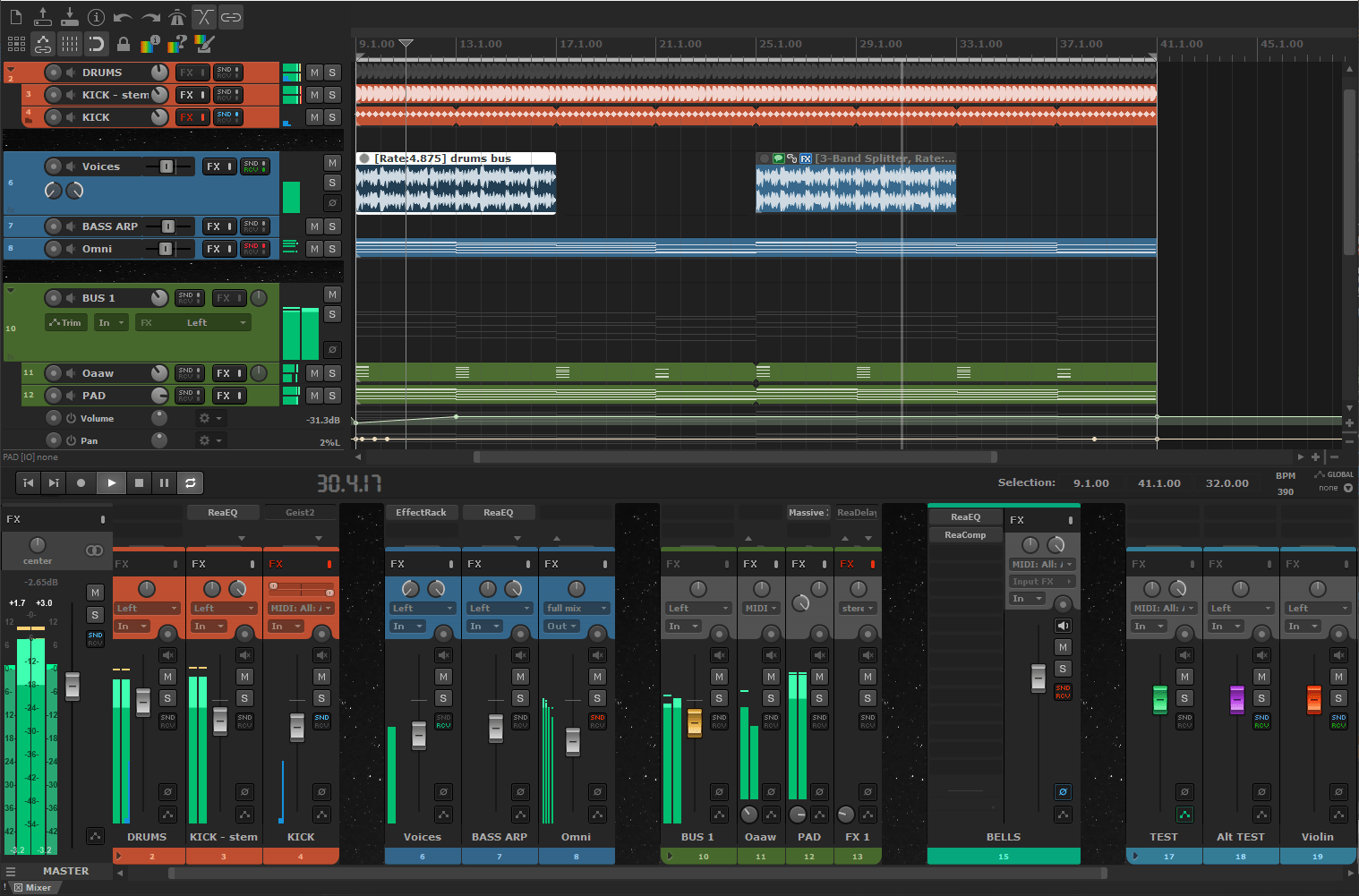
Task: Toggle snapping magnet icon
Action: (x=97, y=44)
